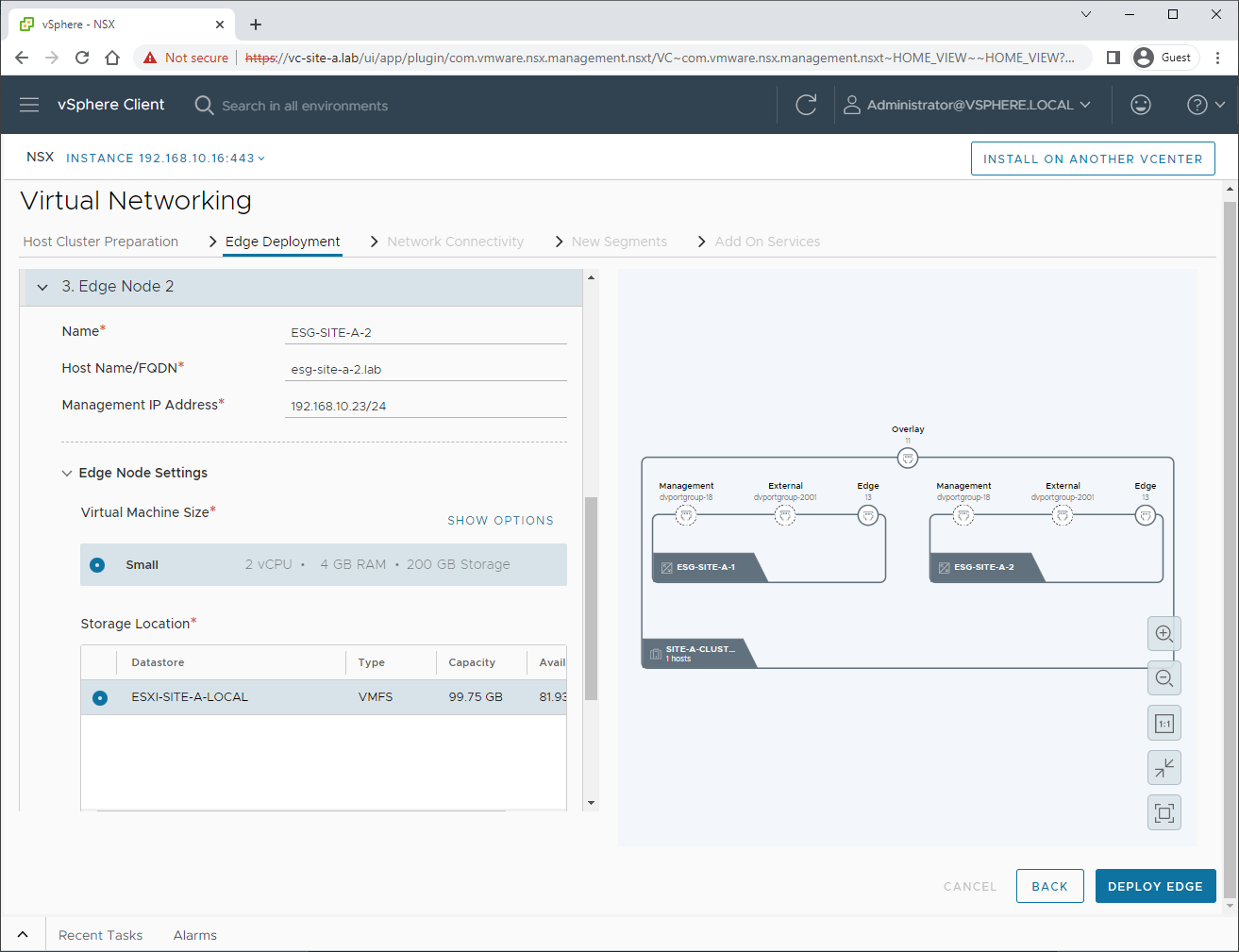The image size is (1239, 952).
Task: Click ESG-SITE-A-1 External port icon
Action: point(785,515)
